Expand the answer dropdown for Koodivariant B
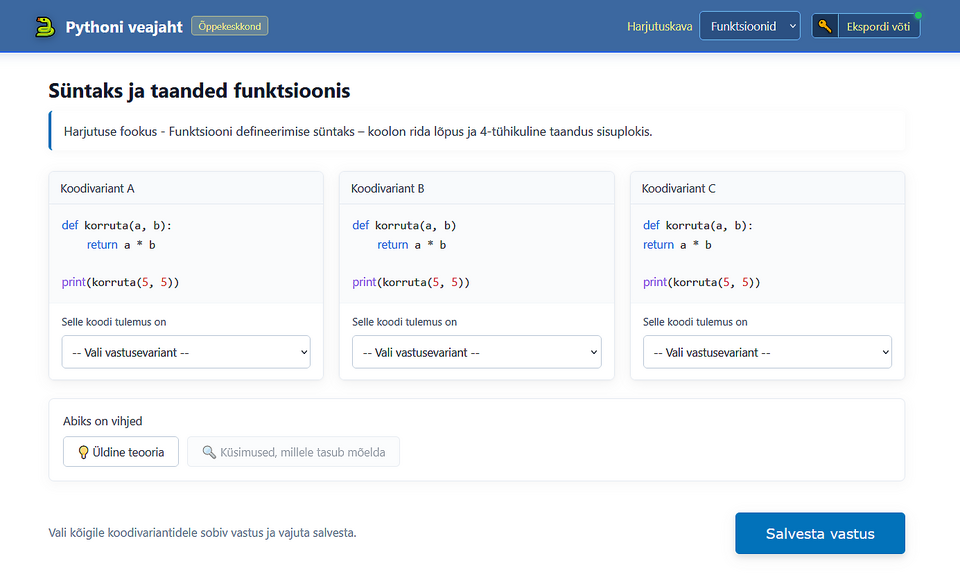Viewport: 960px width, 588px height. click(x=476, y=352)
